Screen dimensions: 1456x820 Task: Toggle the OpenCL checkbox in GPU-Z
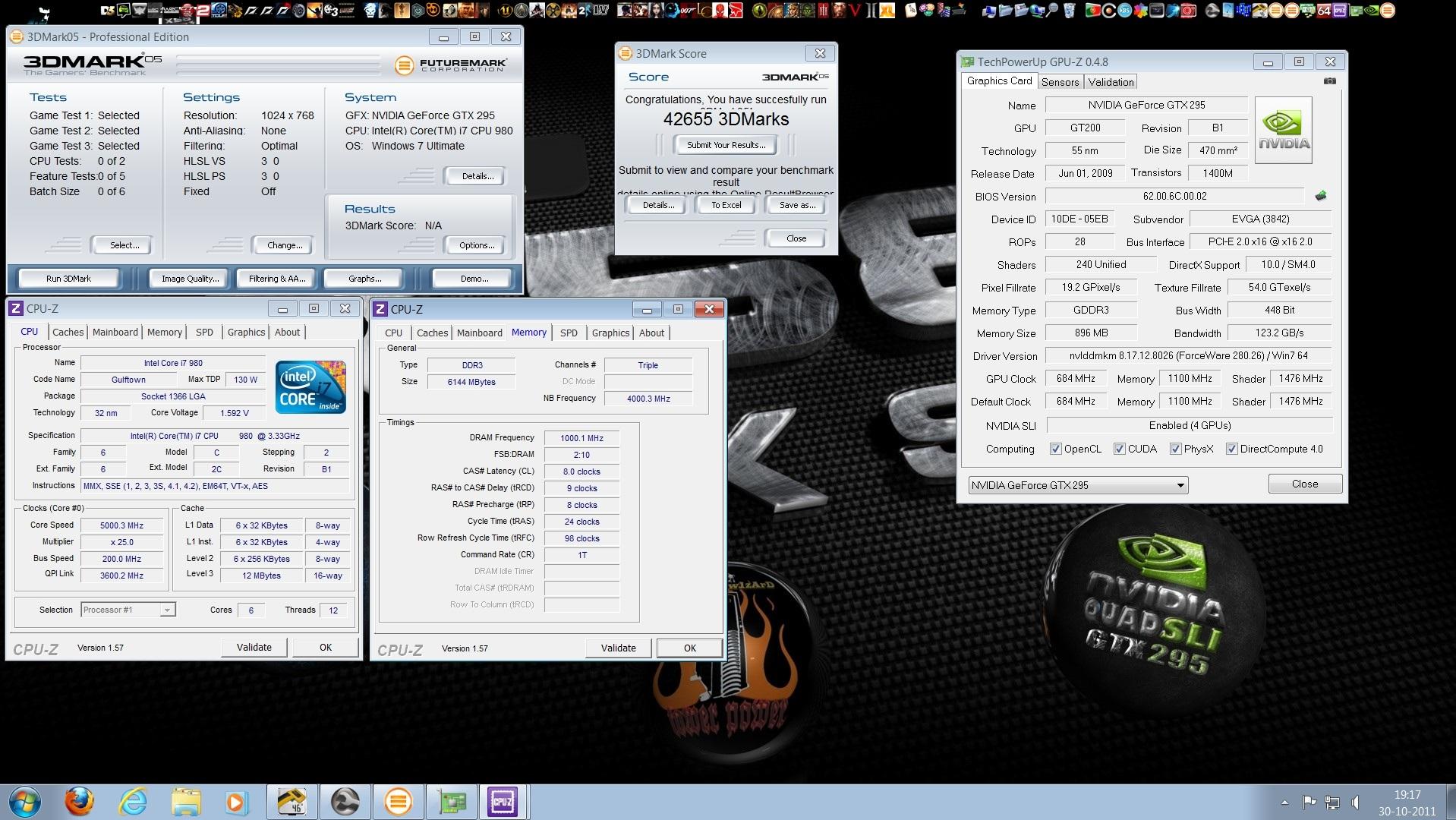coord(1055,449)
